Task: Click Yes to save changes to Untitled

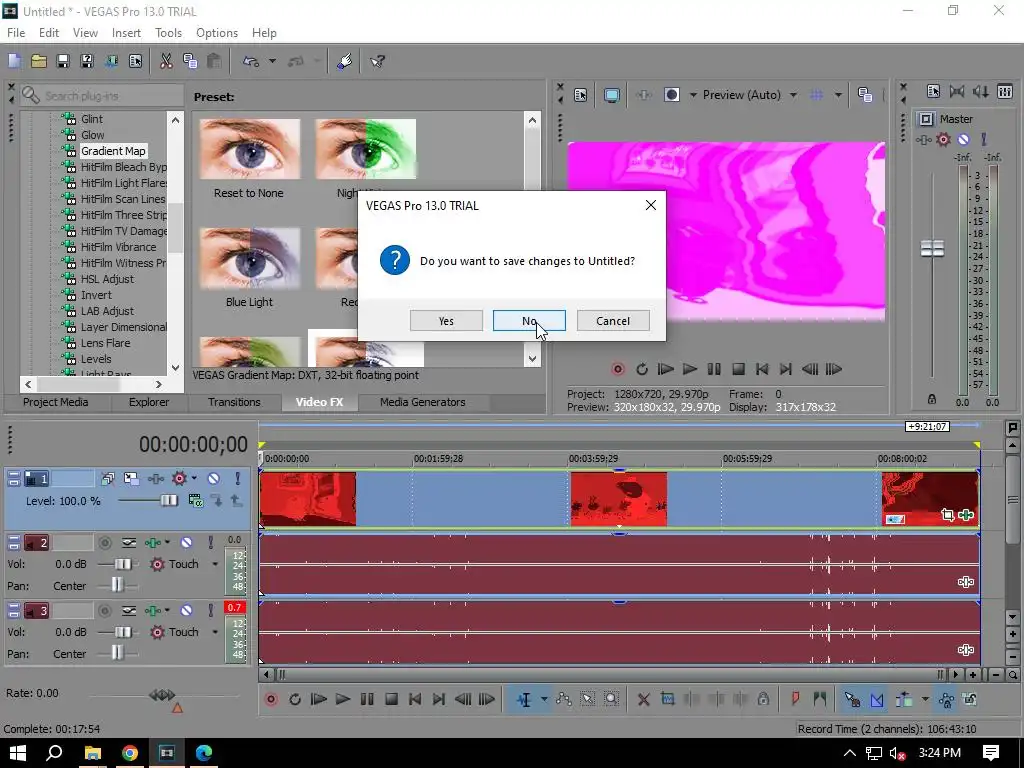Action: point(446,321)
